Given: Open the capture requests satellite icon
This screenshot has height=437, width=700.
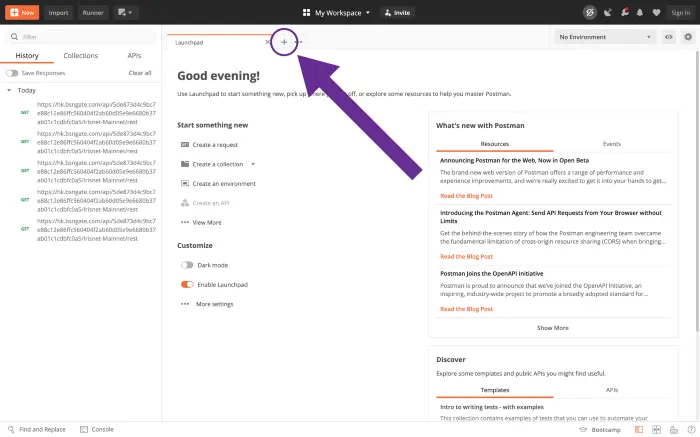Looking at the screenshot, I should [x=608, y=12].
